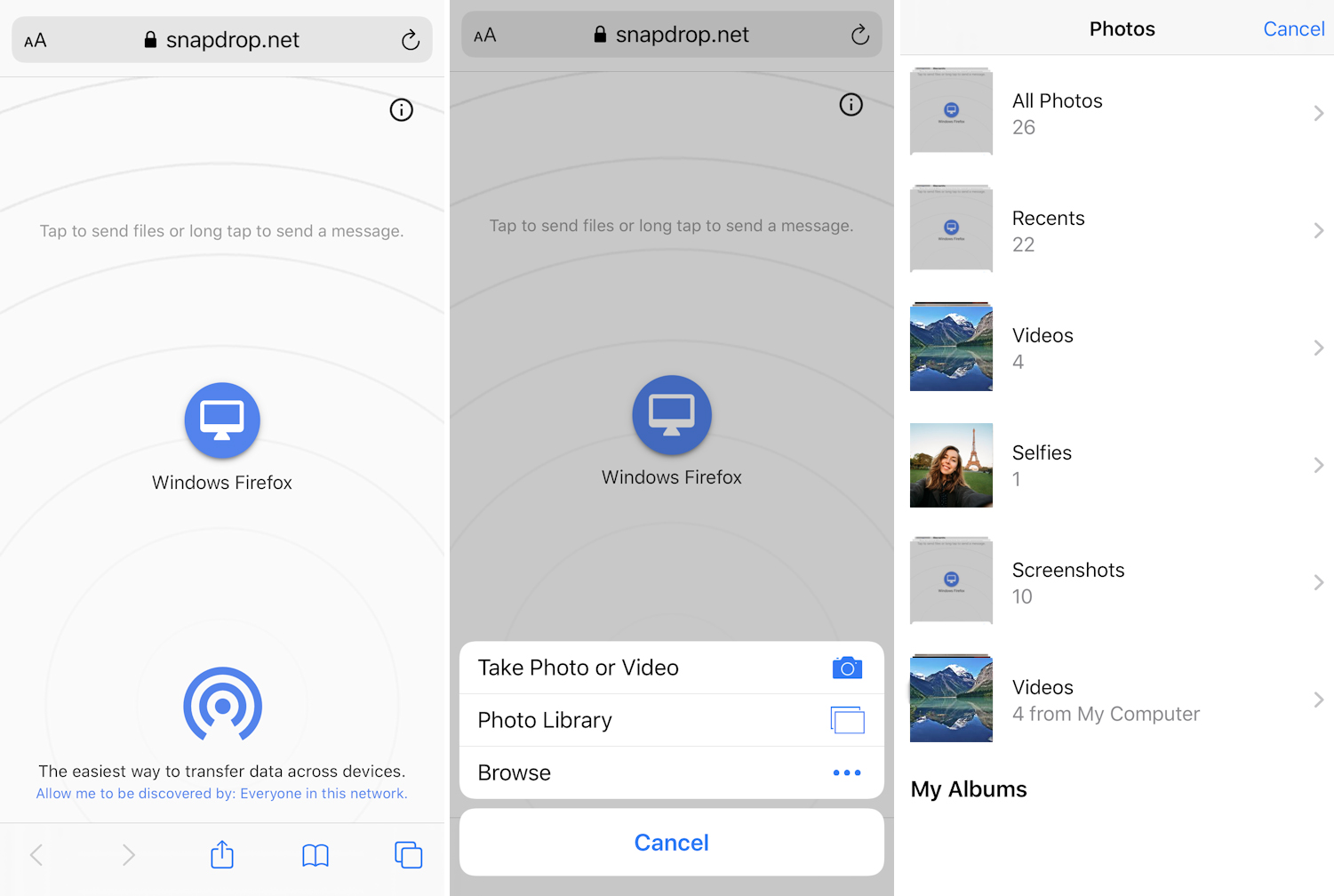
Task: Tap dimmed Windows Firefox icon in middle screen
Action: coord(672,415)
